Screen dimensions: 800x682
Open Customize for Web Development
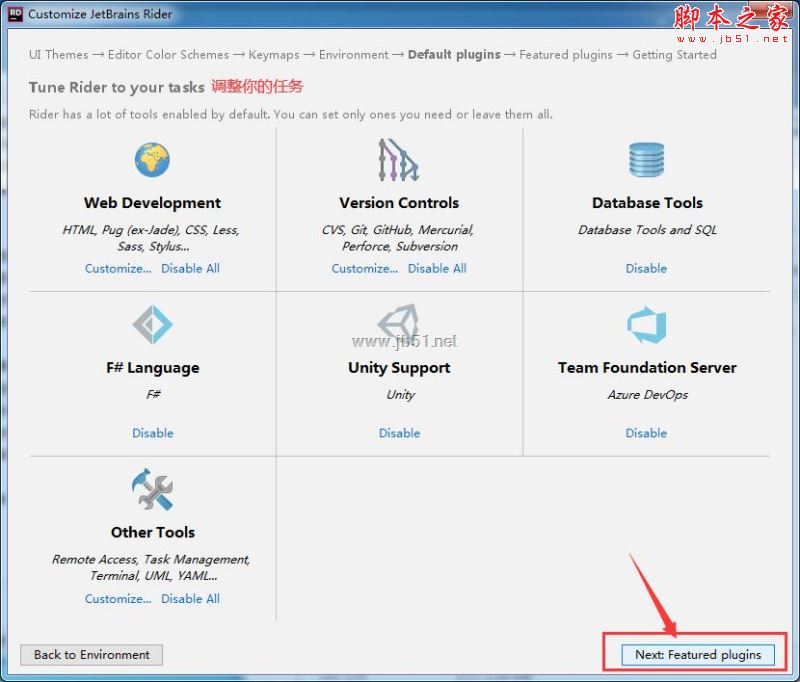pos(118,268)
